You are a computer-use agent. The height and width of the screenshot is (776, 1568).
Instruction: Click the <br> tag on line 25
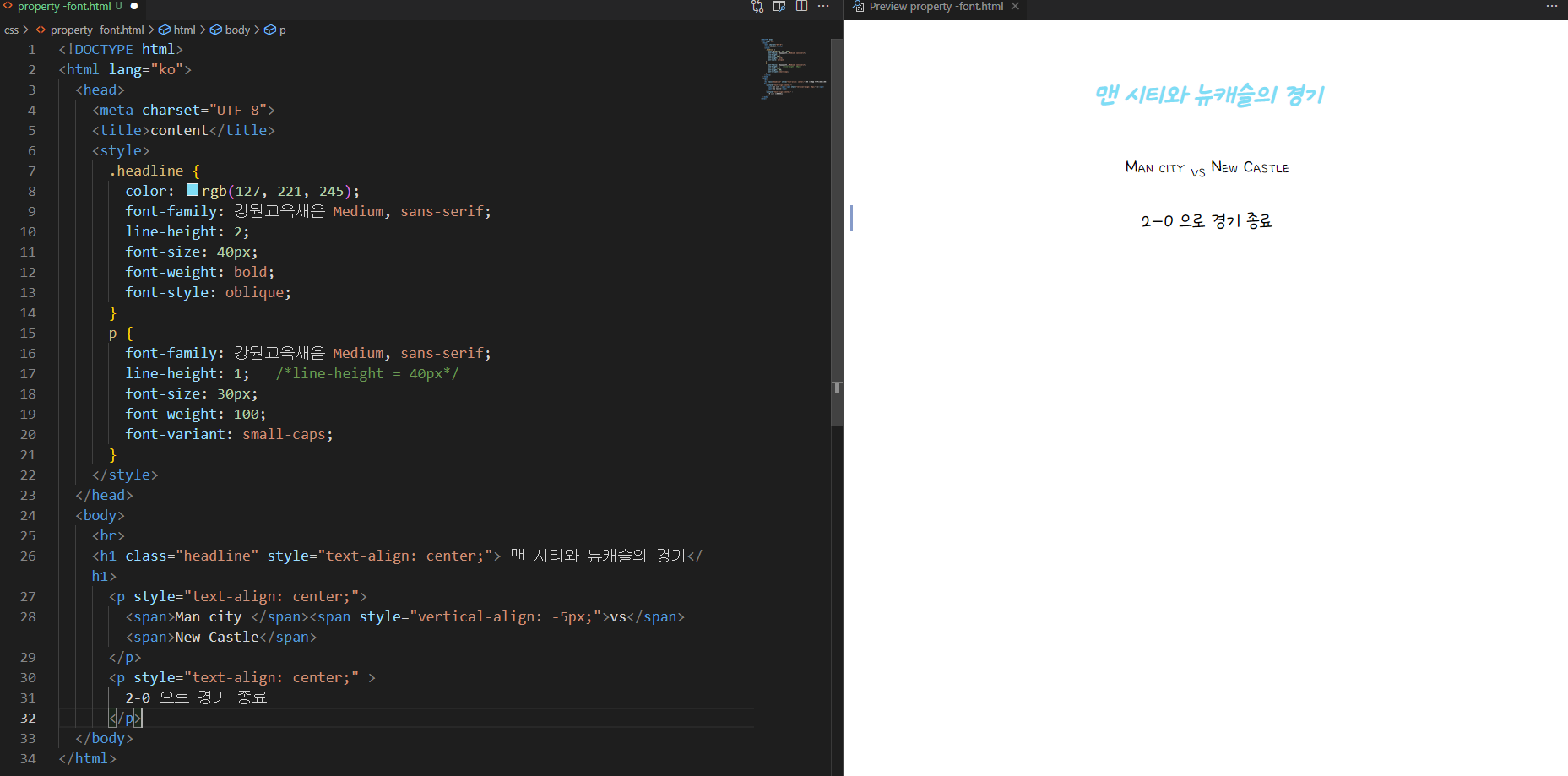pos(108,535)
